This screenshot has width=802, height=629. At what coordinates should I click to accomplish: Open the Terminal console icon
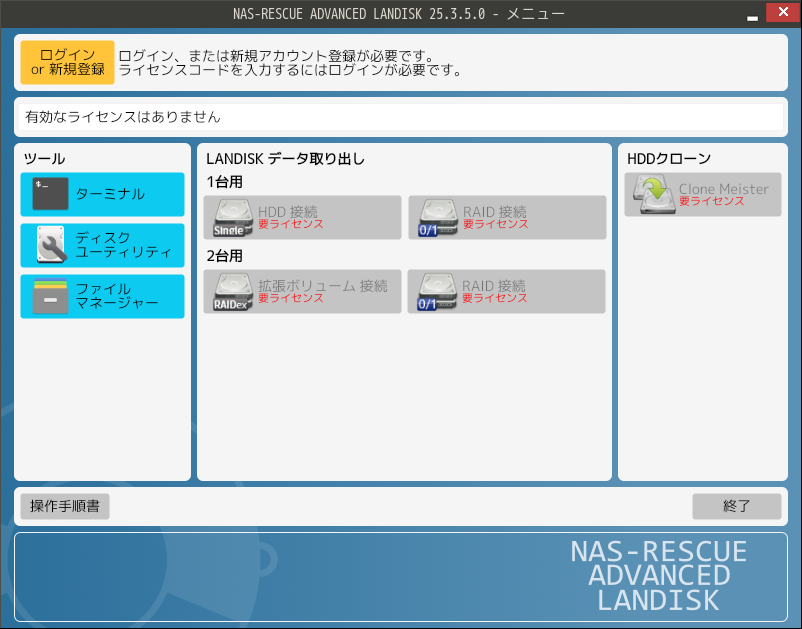50,194
